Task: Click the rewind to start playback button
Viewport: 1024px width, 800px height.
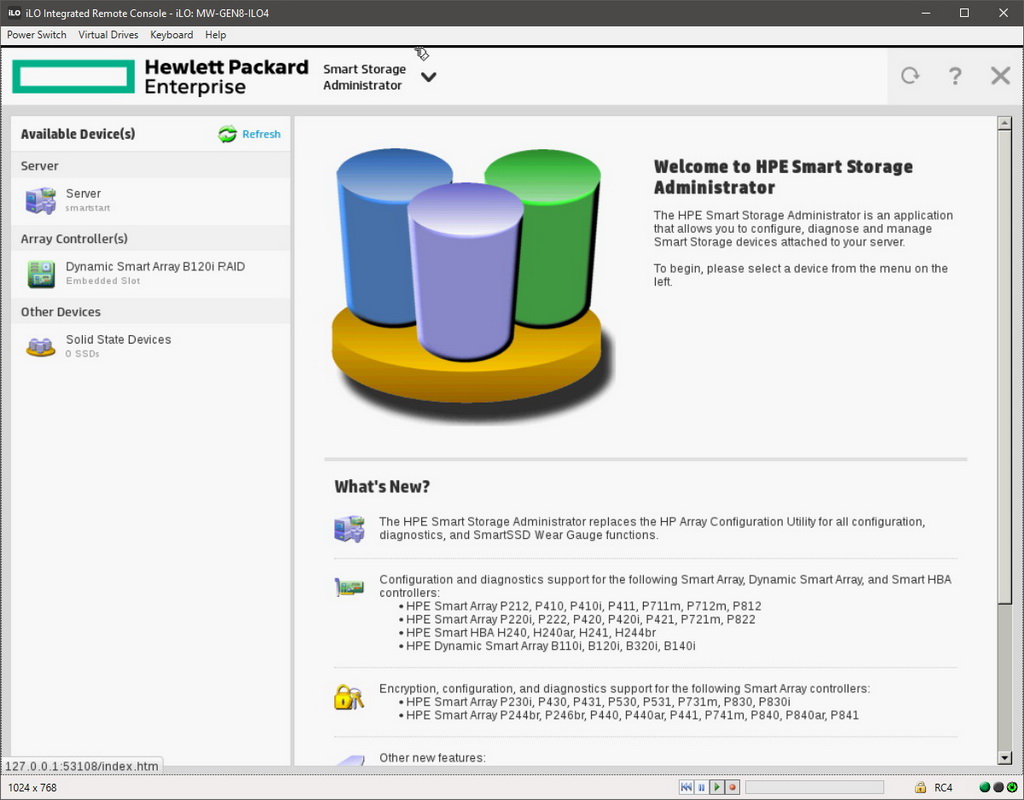Action: (x=686, y=787)
